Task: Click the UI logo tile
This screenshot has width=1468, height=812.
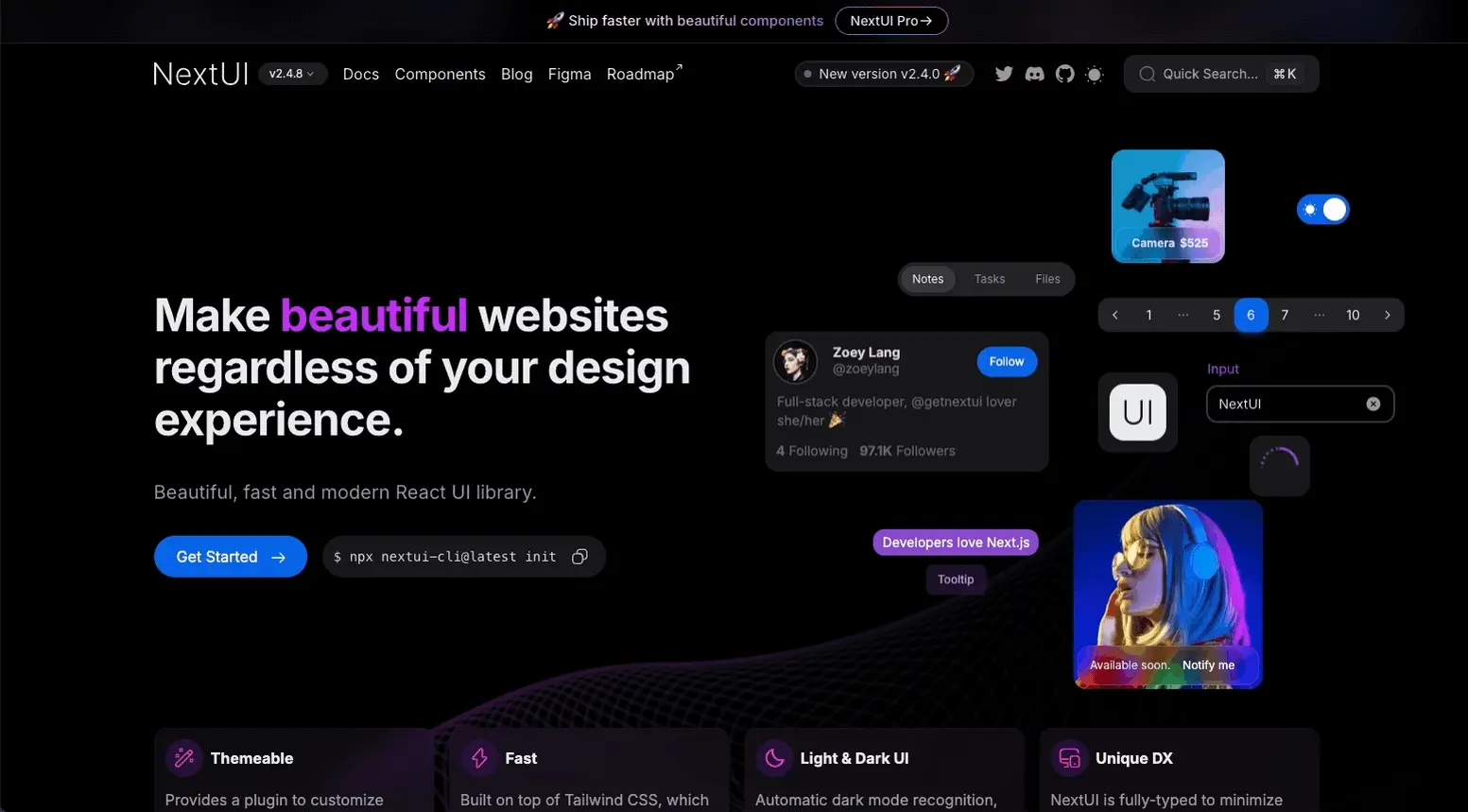Action: tap(1137, 412)
